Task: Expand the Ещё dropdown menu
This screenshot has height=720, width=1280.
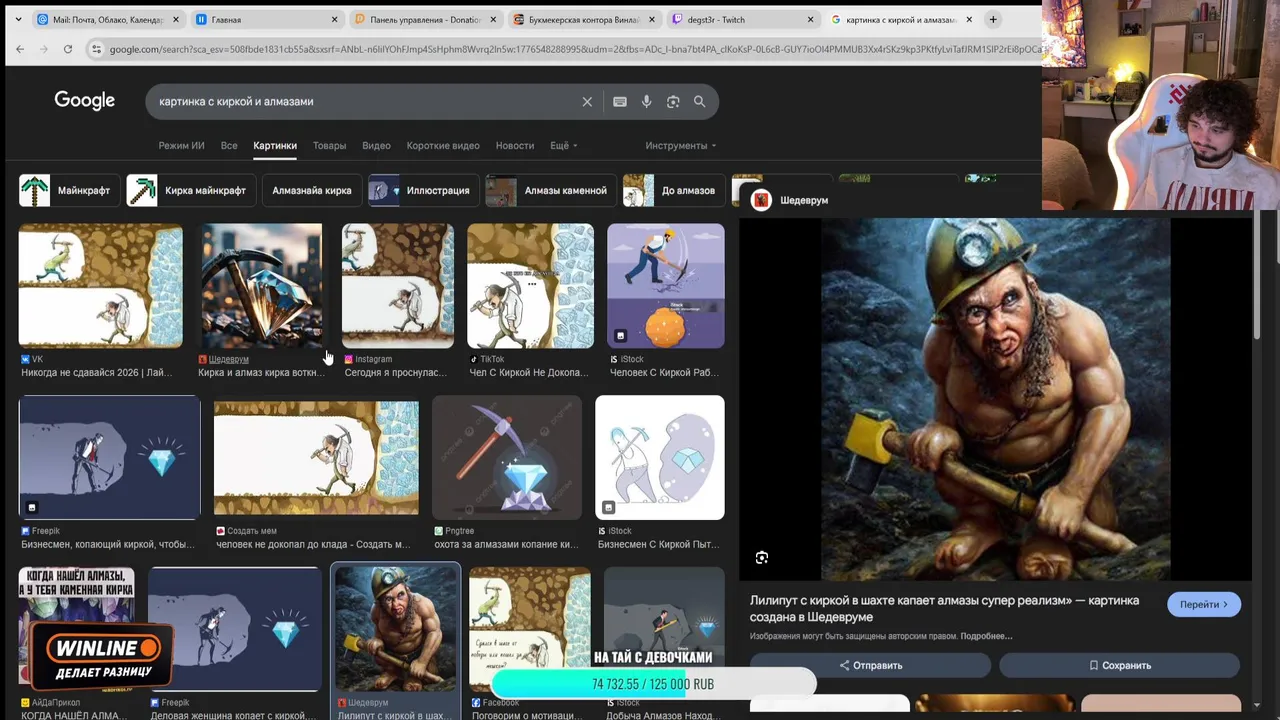Action: (x=564, y=146)
